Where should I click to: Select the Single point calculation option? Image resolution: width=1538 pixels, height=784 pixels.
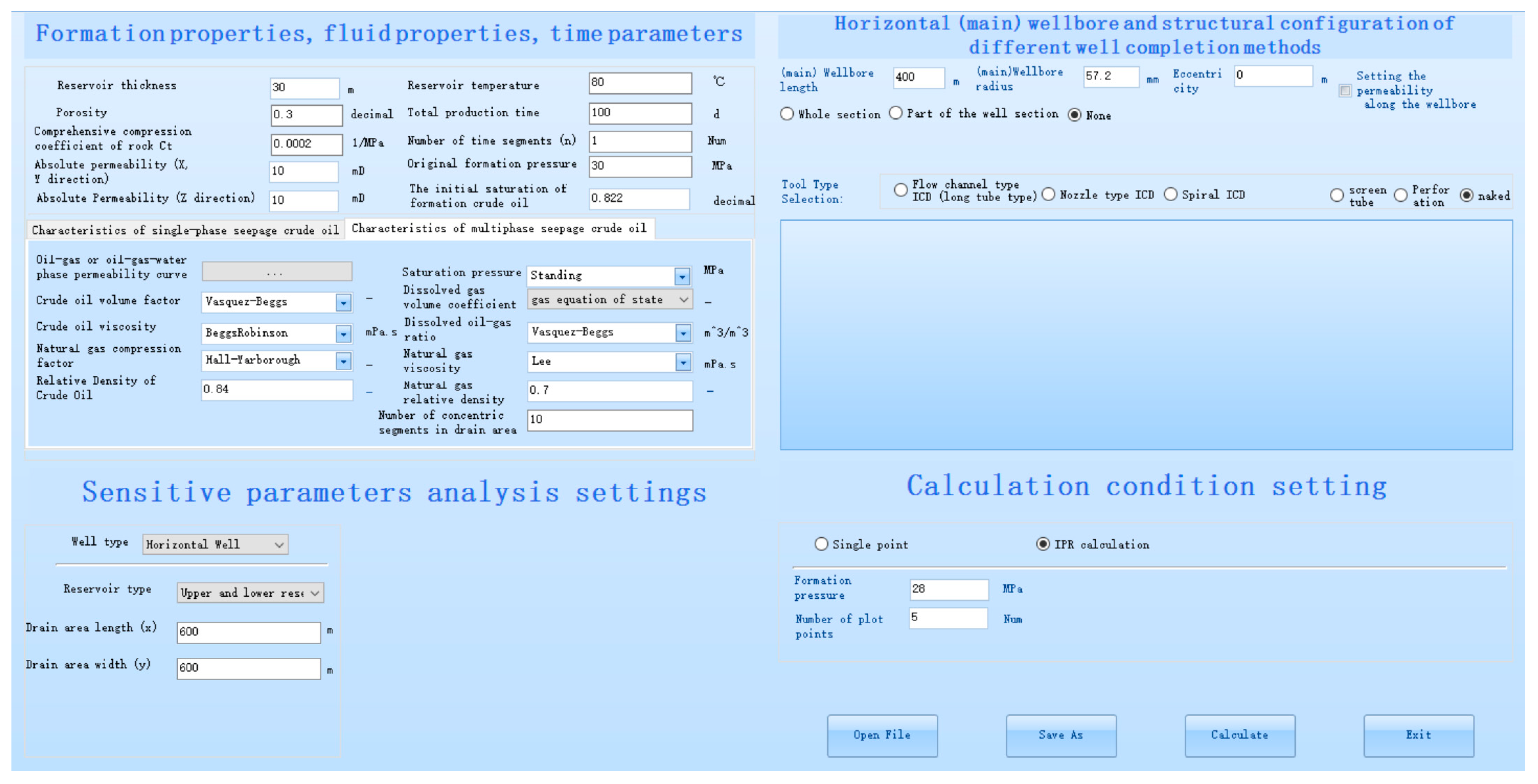821,544
